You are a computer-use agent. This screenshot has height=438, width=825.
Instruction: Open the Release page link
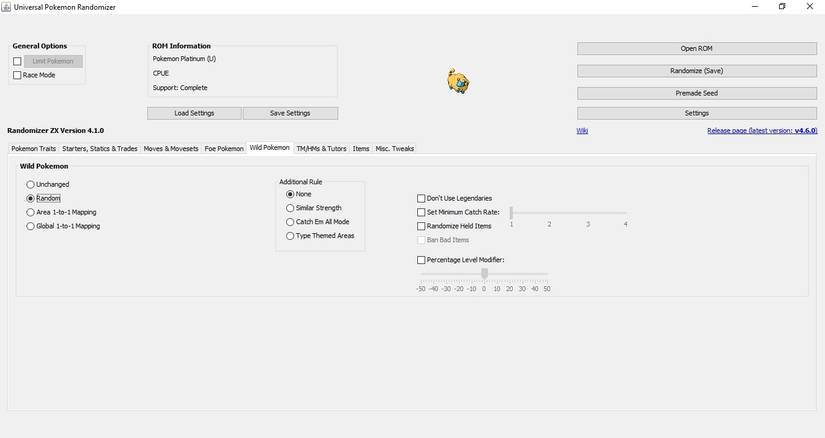click(762, 131)
